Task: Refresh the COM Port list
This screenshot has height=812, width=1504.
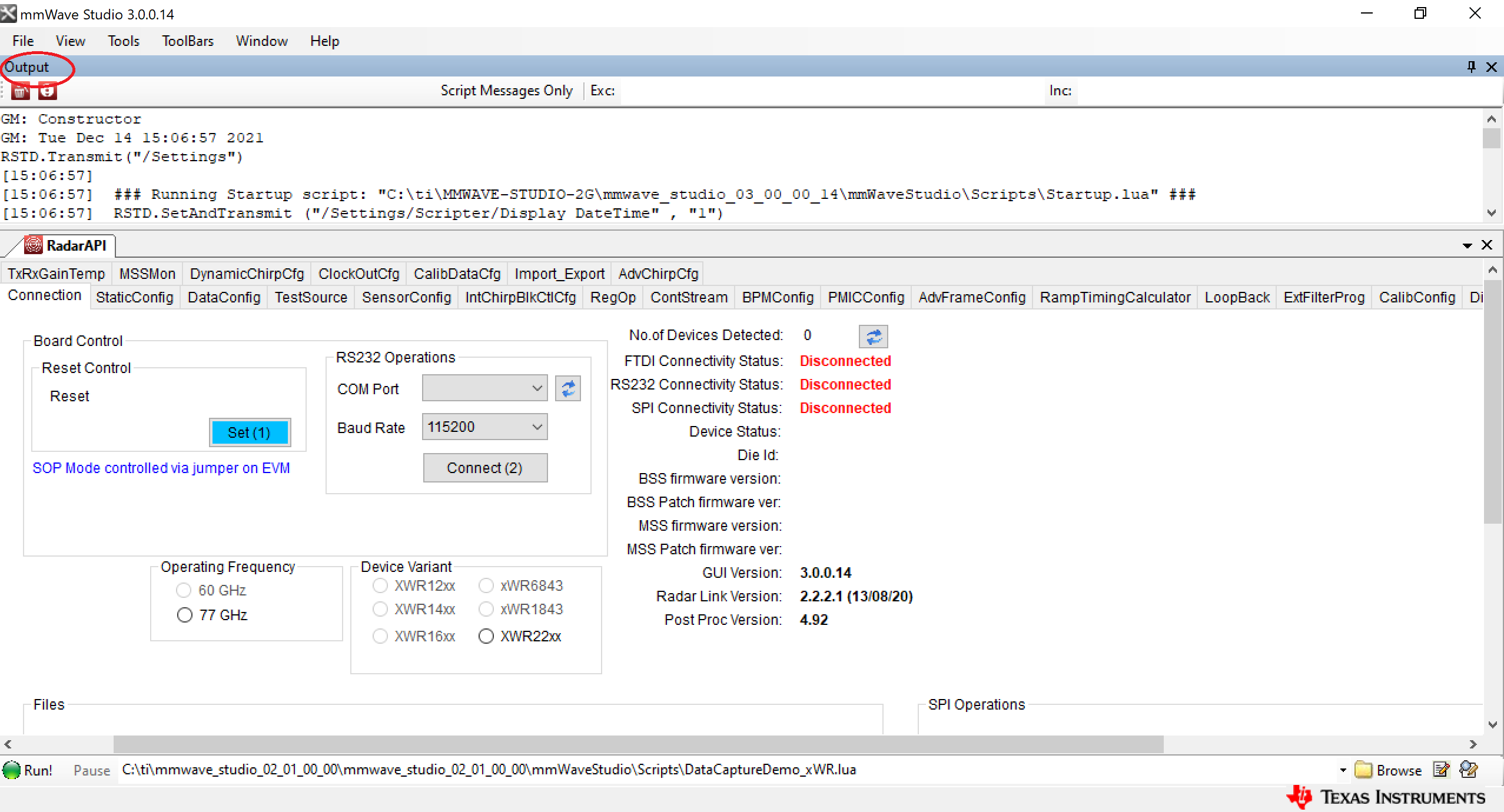Action: (567, 389)
